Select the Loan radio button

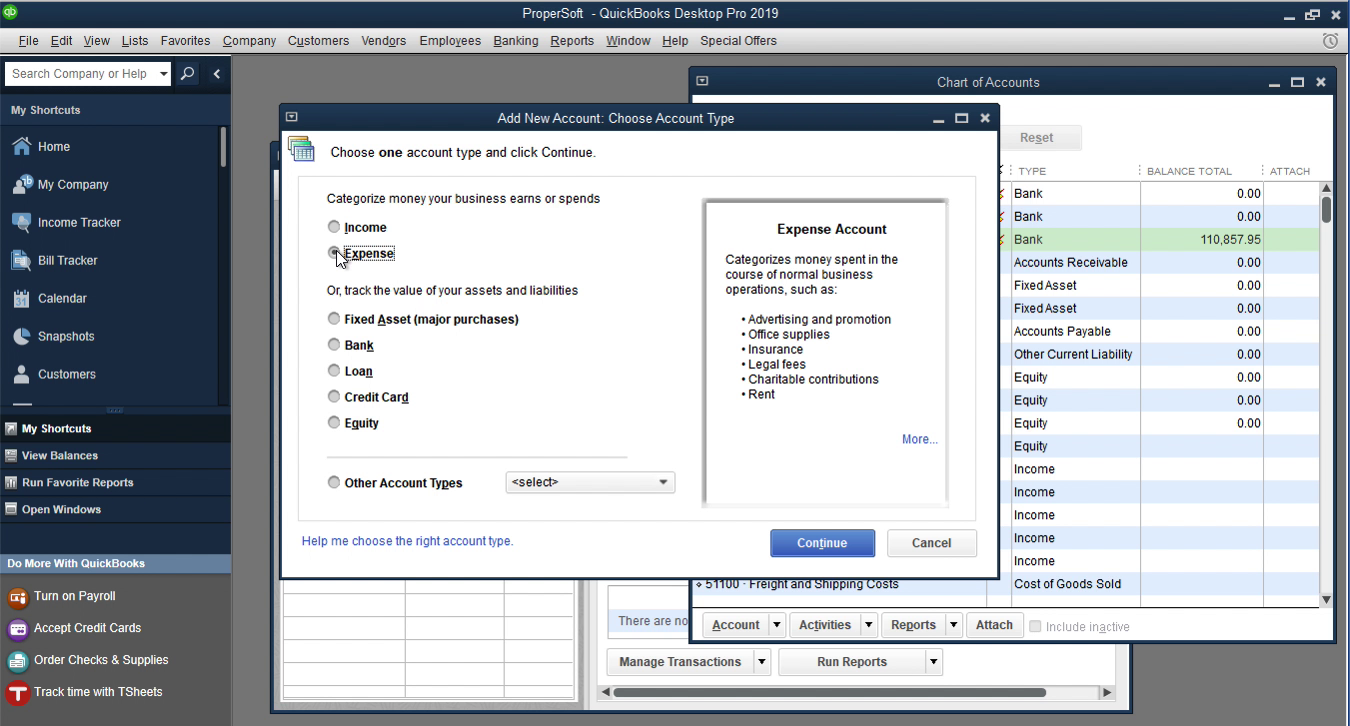(334, 371)
